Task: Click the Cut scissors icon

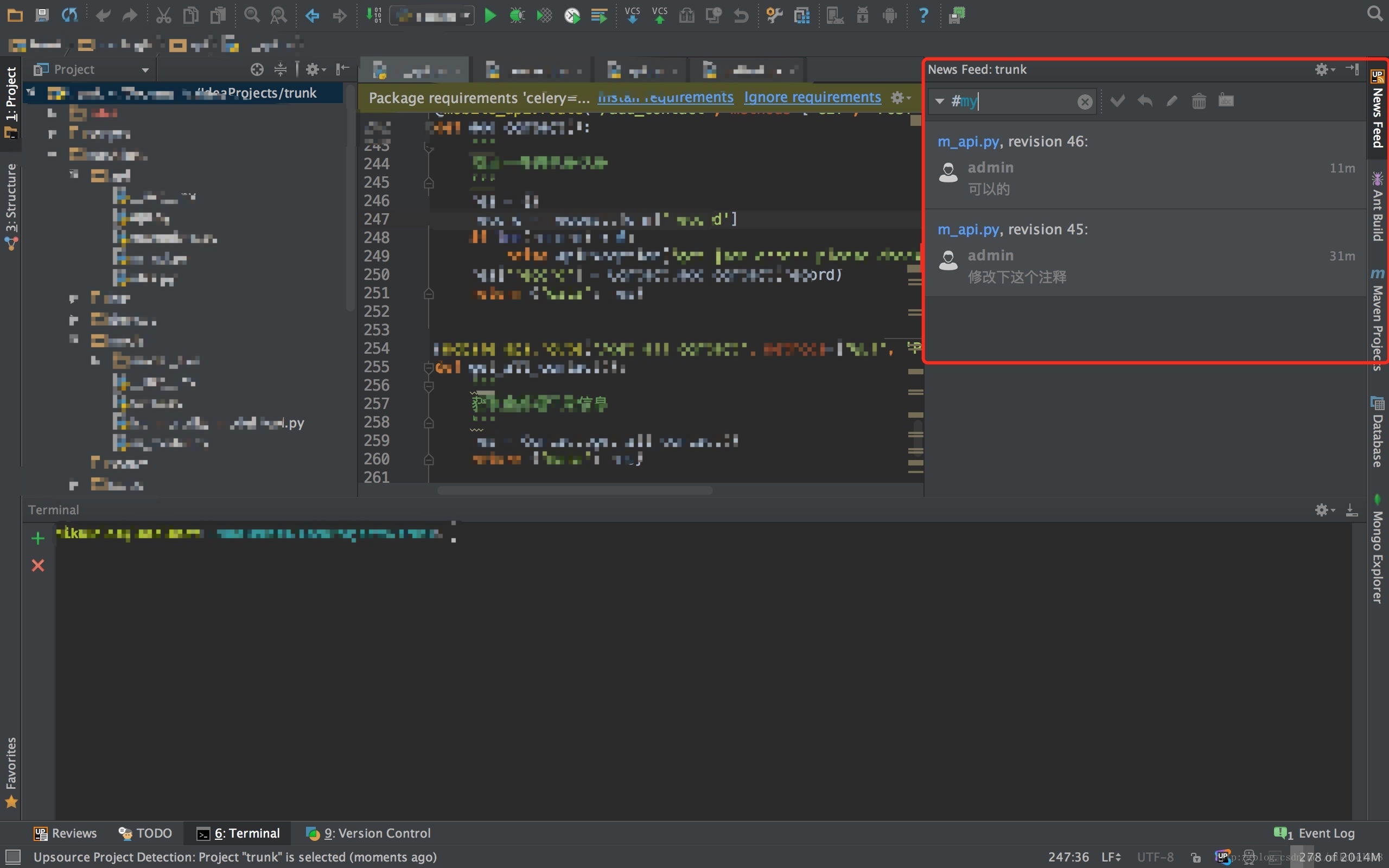Action: click(x=163, y=15)
